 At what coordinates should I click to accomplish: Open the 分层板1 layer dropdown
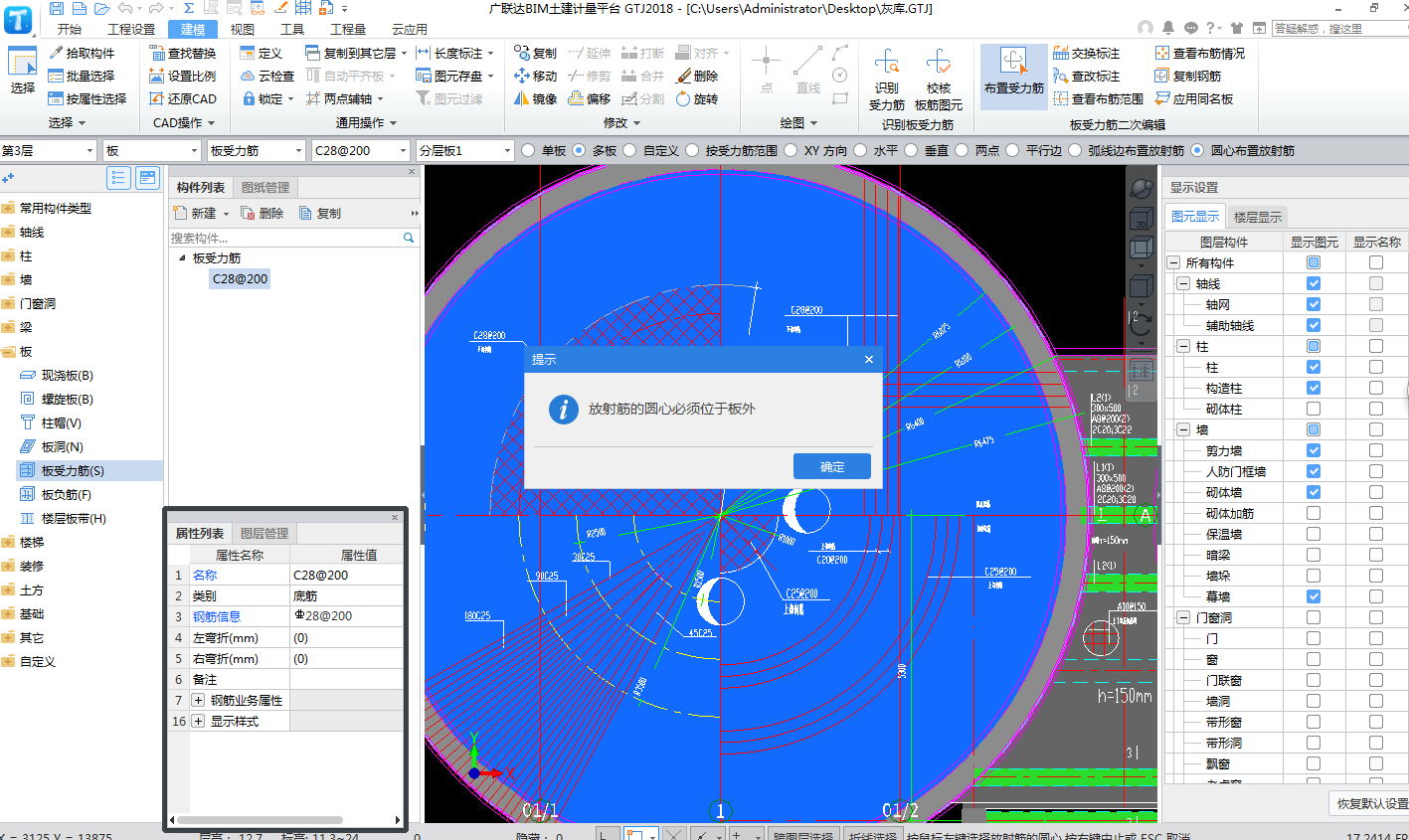pos(465,150)
